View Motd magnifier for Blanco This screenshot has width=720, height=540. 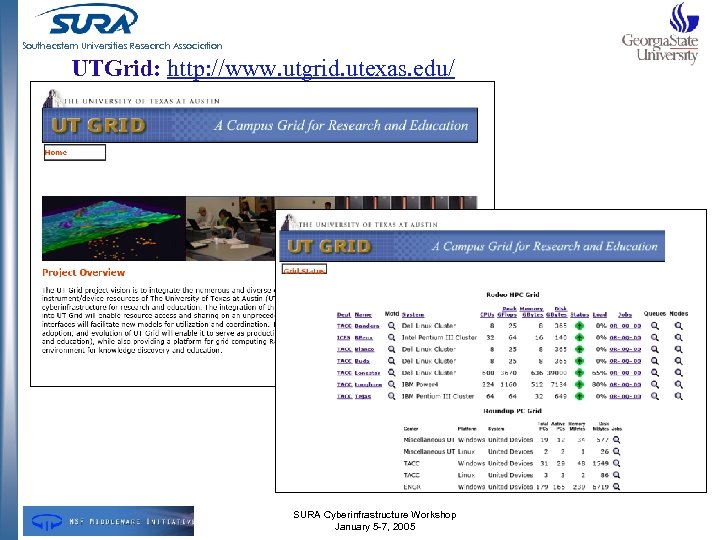point(391,349)
